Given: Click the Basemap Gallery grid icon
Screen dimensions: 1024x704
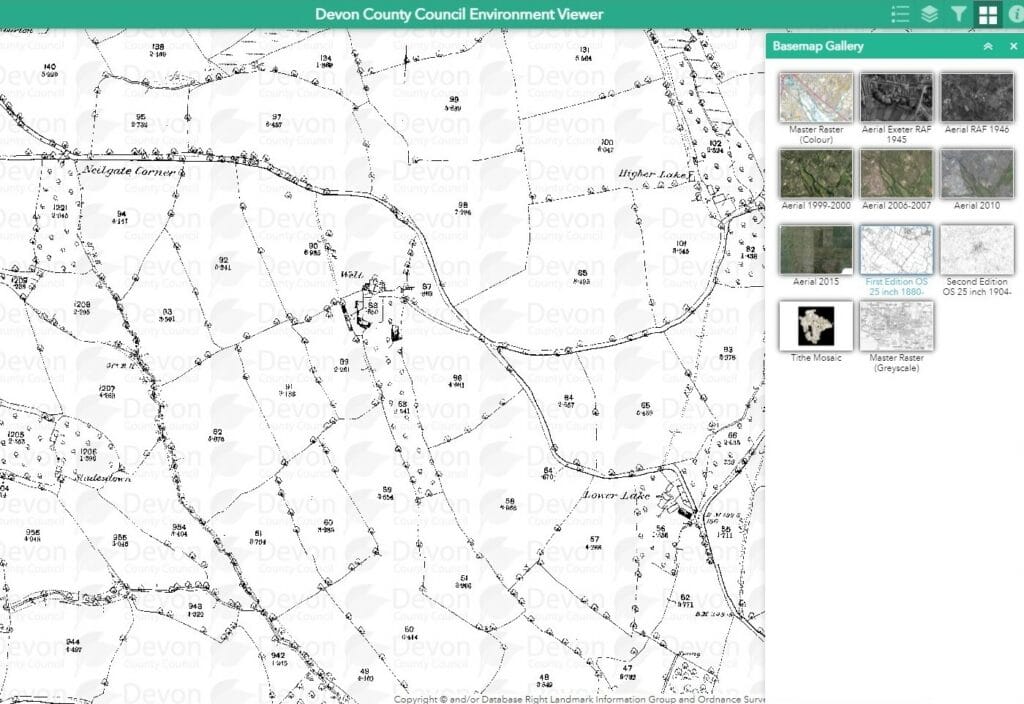Looking at the screenshot, I should (x=989, y=14).
